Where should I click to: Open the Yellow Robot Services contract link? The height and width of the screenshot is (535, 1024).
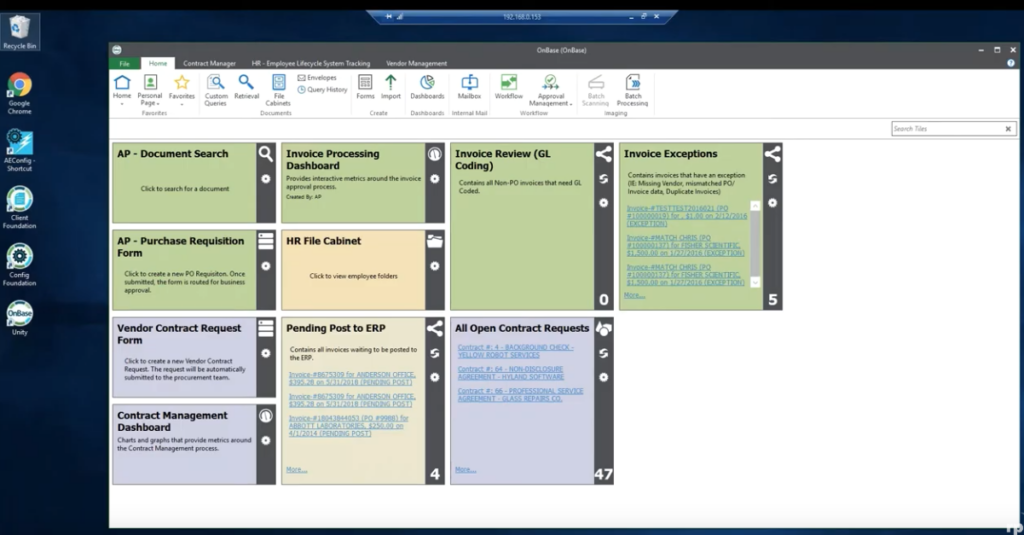pyautogui.click(x=515, y=351)
